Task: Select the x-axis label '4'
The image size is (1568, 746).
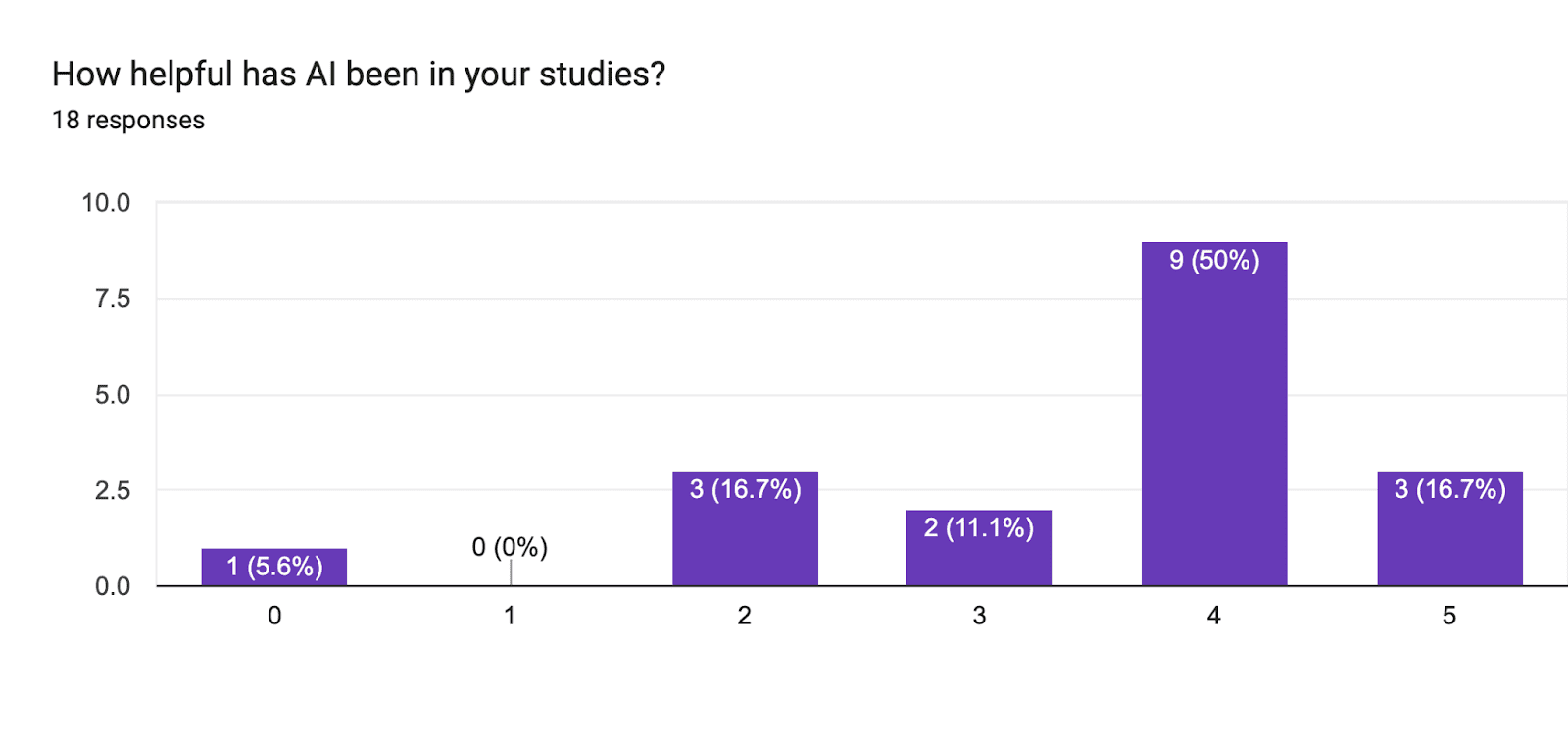Action: [x=1213, y=616]
